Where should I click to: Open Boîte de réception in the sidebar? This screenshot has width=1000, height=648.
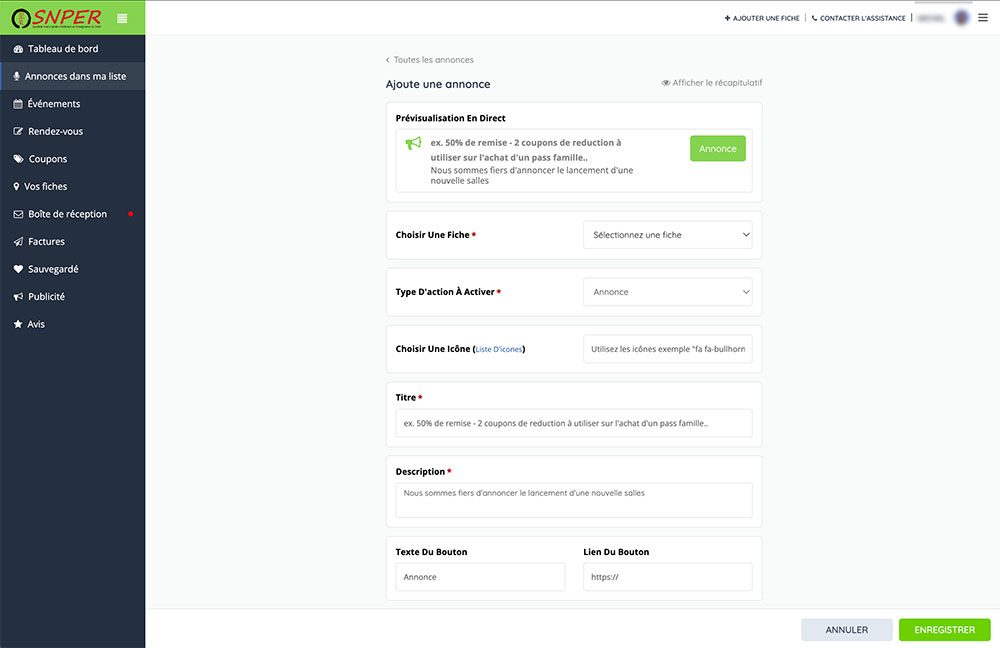coord(67,214)
